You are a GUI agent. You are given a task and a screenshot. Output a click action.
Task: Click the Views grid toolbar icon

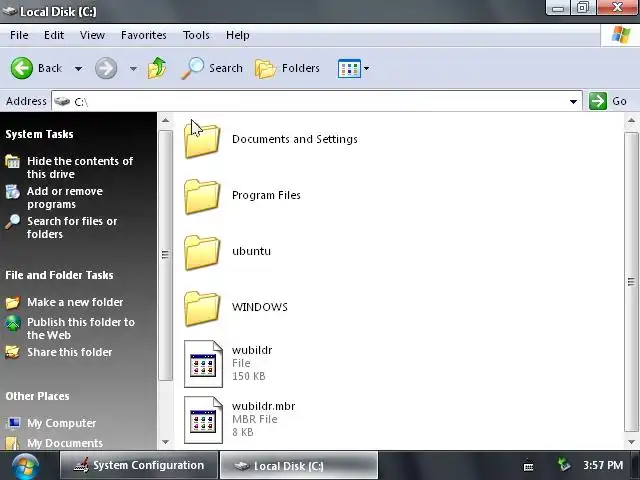349,68
